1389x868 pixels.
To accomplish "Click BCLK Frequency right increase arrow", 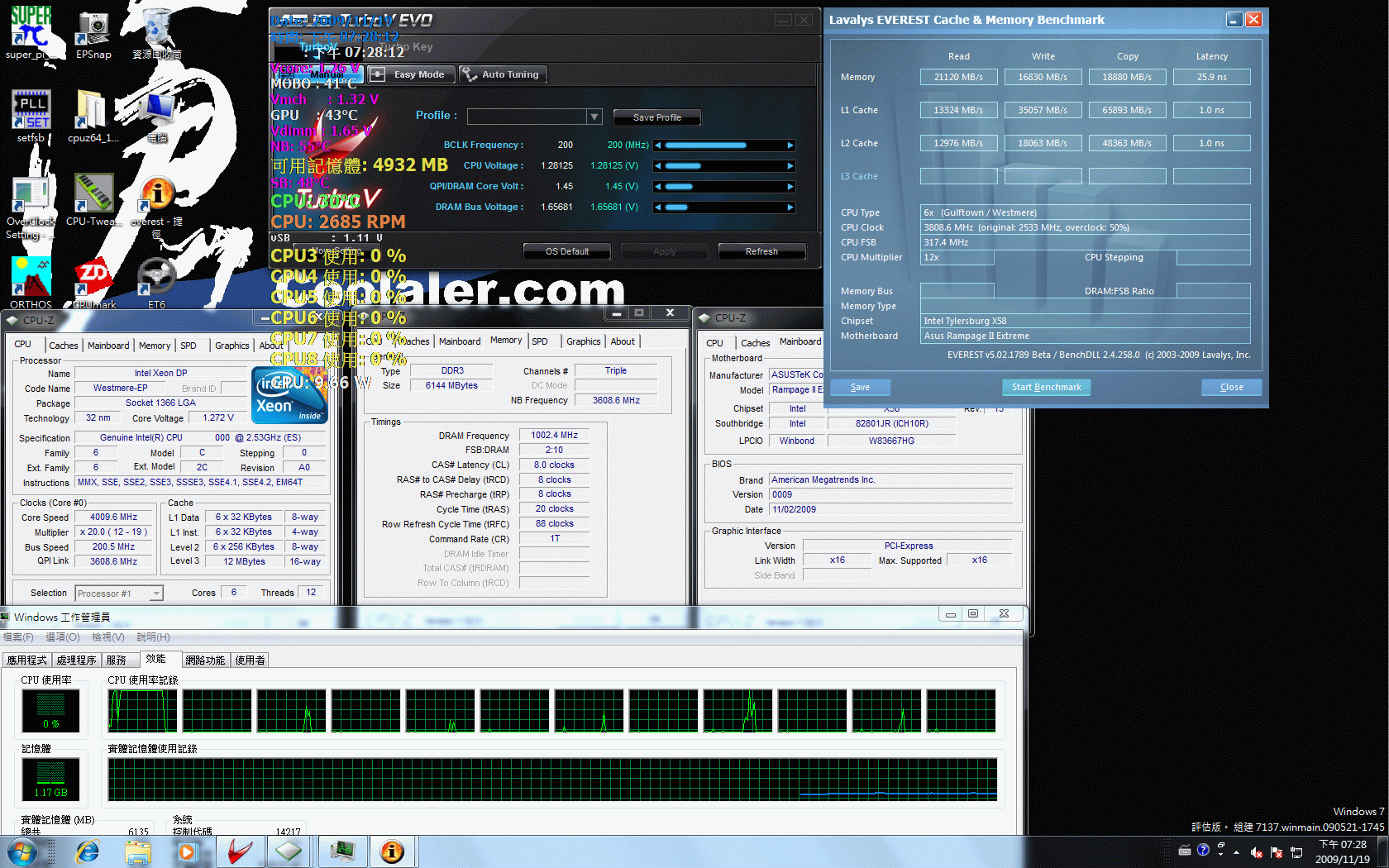I will click(790, 145).
